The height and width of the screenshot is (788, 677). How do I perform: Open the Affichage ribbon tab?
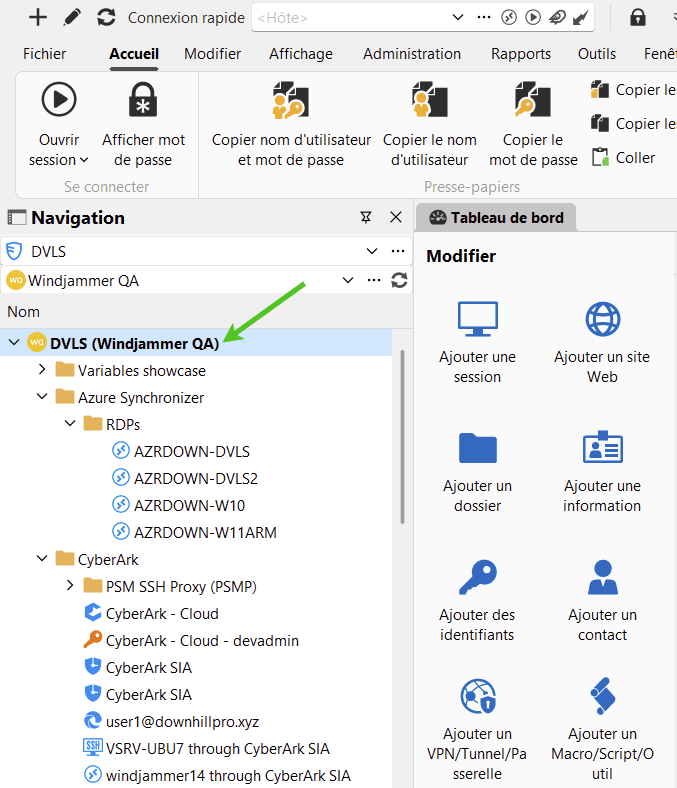pyautogui.click(x=300, y=54)
